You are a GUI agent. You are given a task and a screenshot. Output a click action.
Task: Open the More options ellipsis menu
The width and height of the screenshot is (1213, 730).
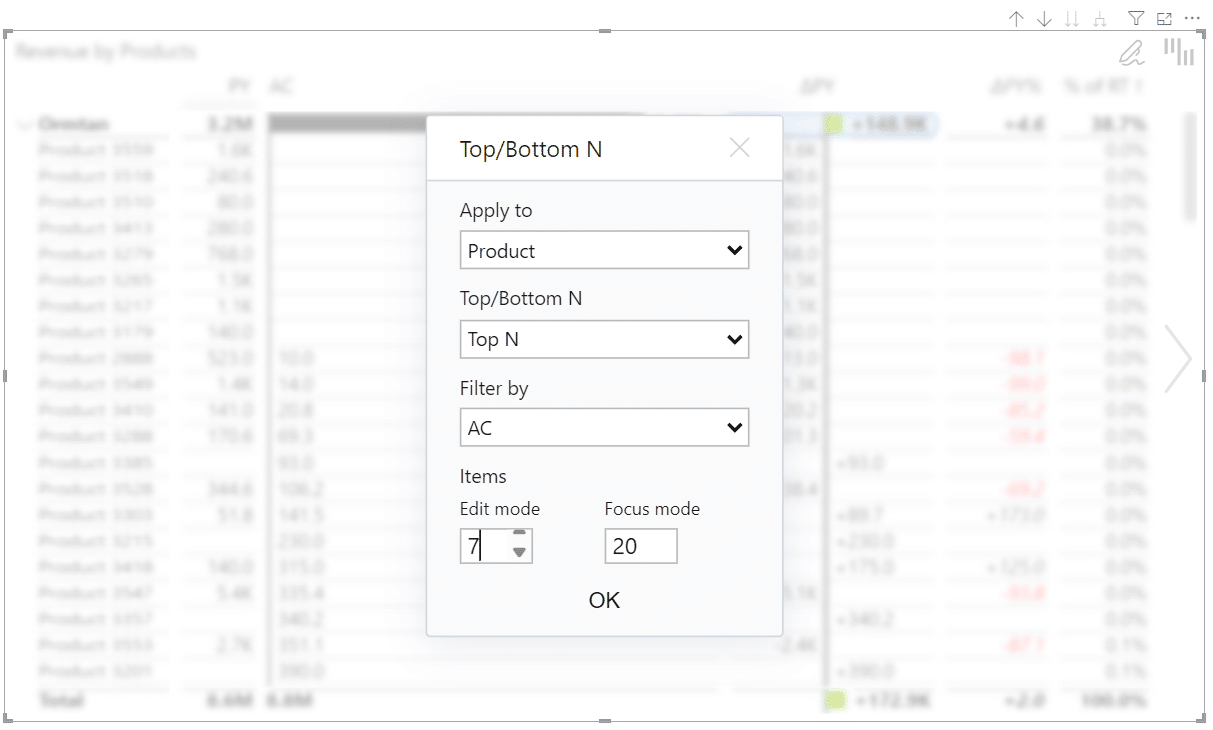click(x=1192, y=18)
